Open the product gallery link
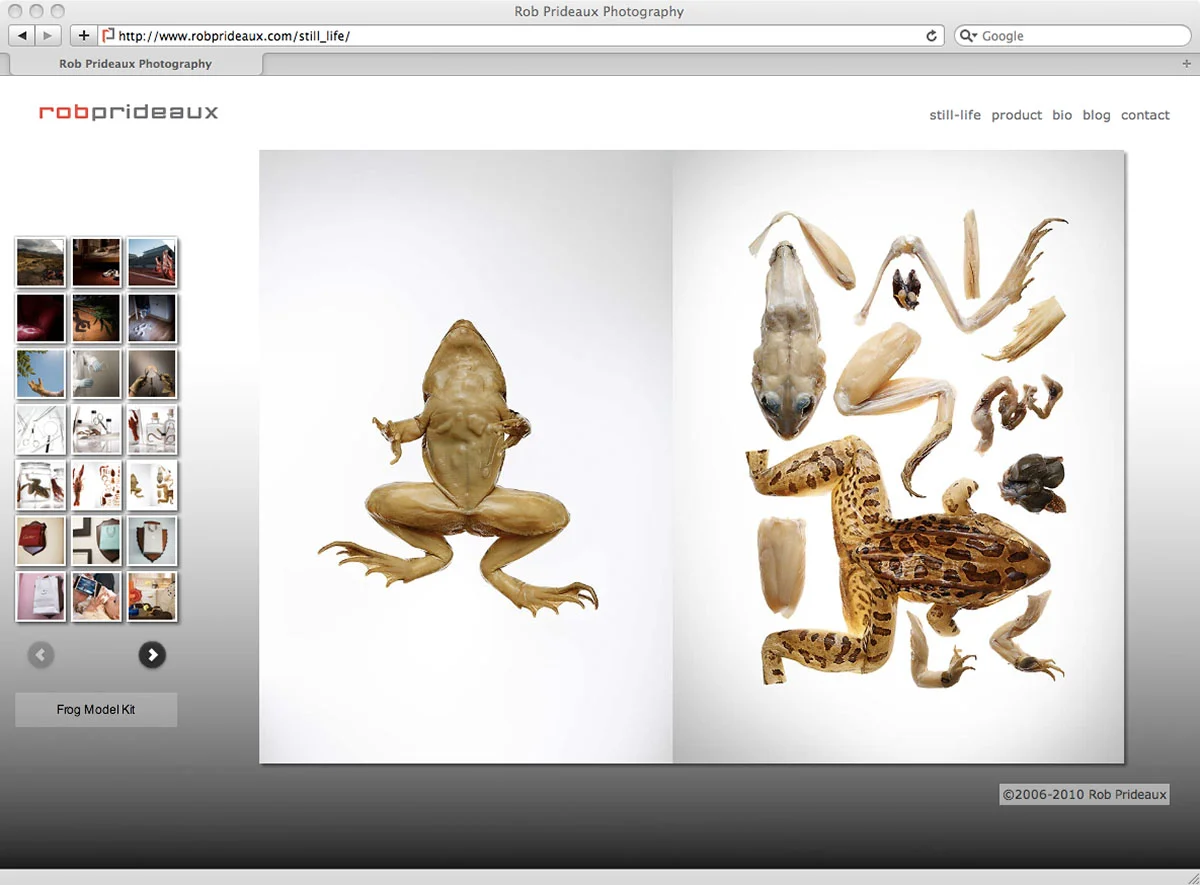This screenshot has height=885, width=1200. click(x=1017, y=115)
